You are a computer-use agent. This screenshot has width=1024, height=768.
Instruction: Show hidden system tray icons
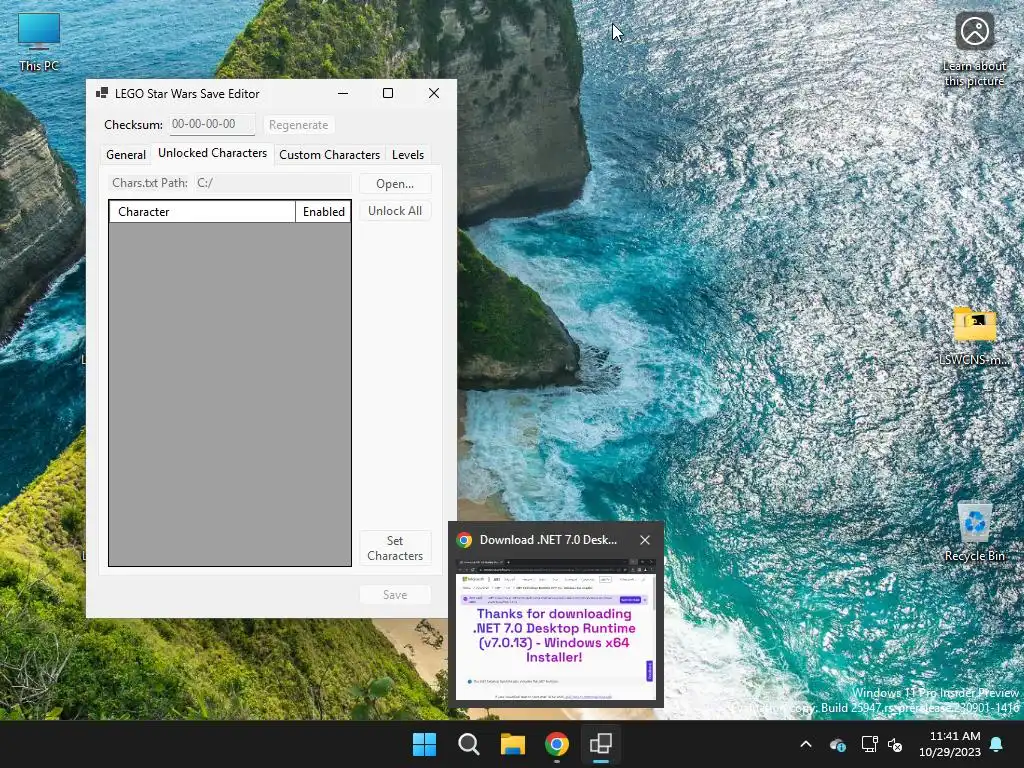pyautogui.click(x=806, y=744)
